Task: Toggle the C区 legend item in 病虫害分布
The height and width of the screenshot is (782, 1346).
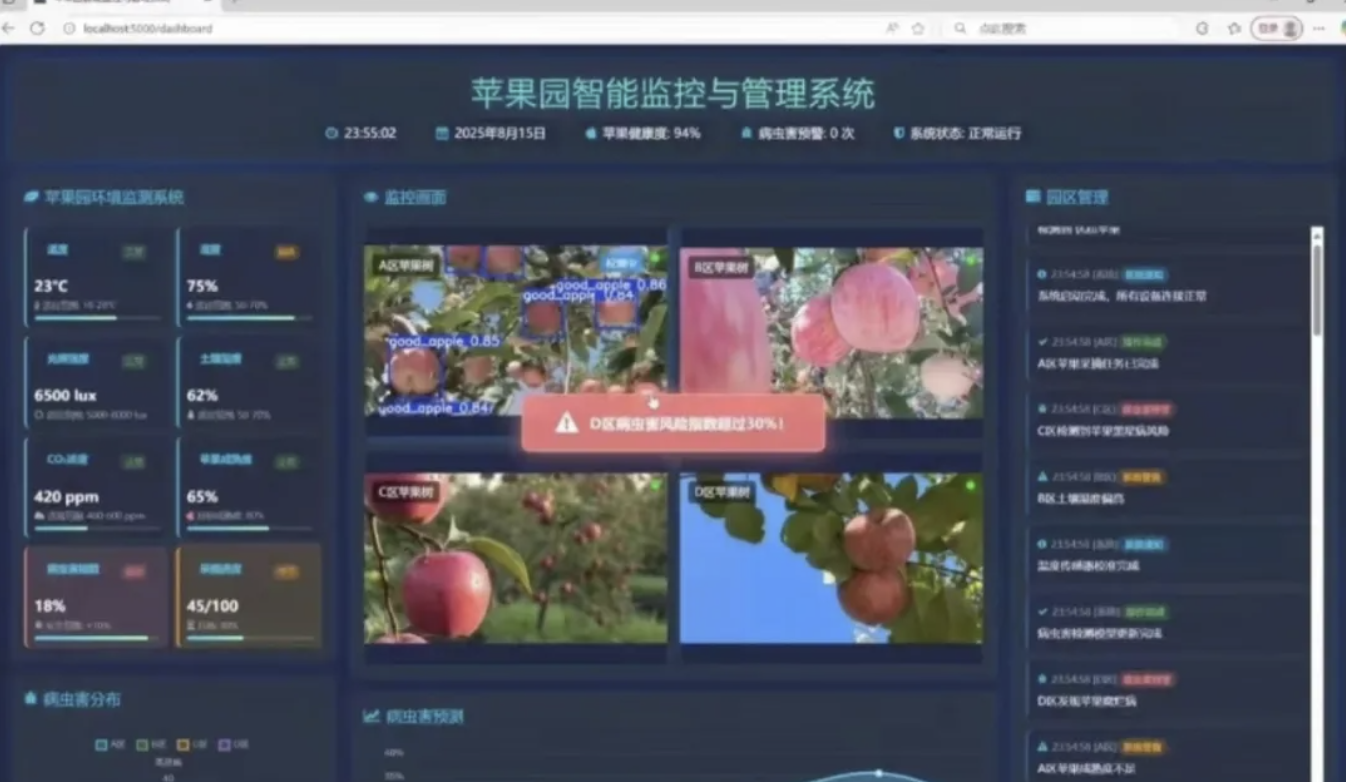Action: (x=190, y=745)
